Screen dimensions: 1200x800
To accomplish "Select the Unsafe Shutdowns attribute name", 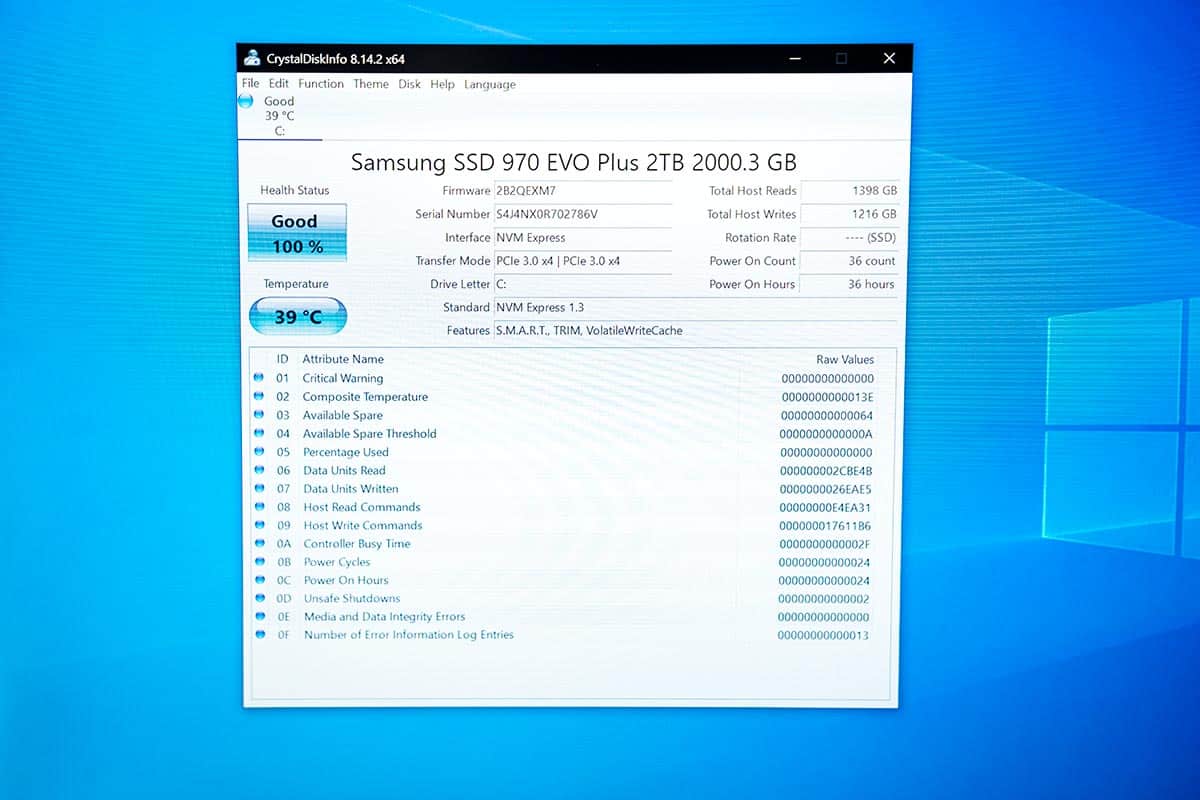I will 352,598.
